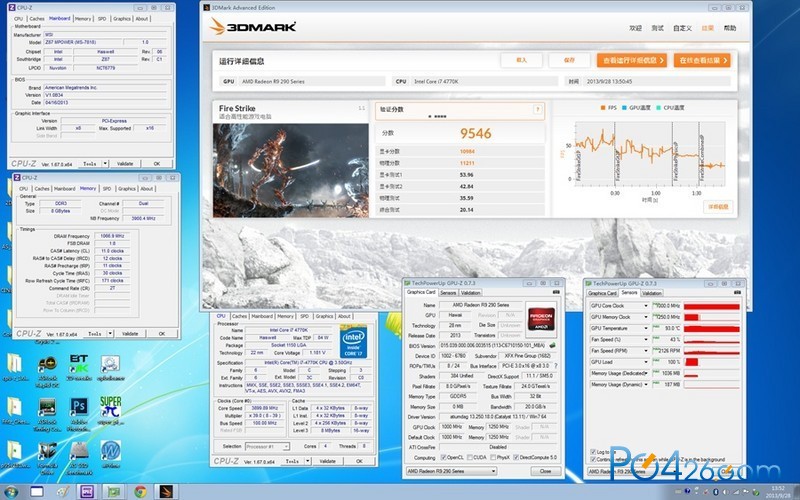
Task: Toggle the Log to file checkbox
Action: [x=593, y=452]
